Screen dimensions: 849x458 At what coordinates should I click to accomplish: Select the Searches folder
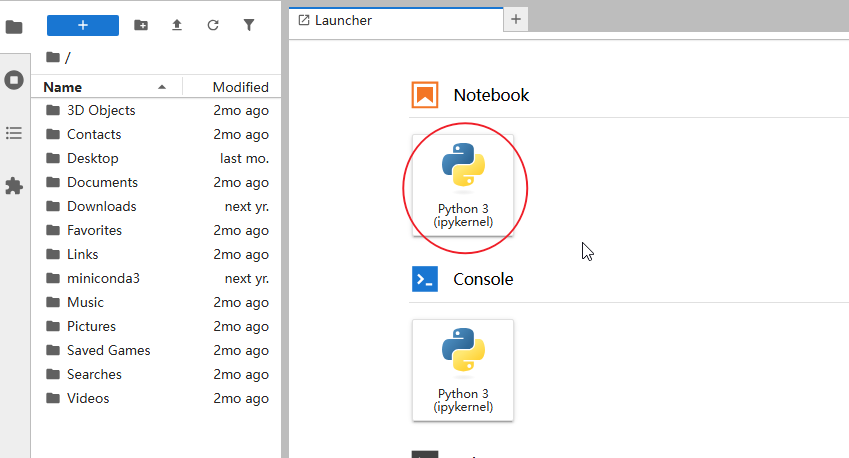point(156,374)
